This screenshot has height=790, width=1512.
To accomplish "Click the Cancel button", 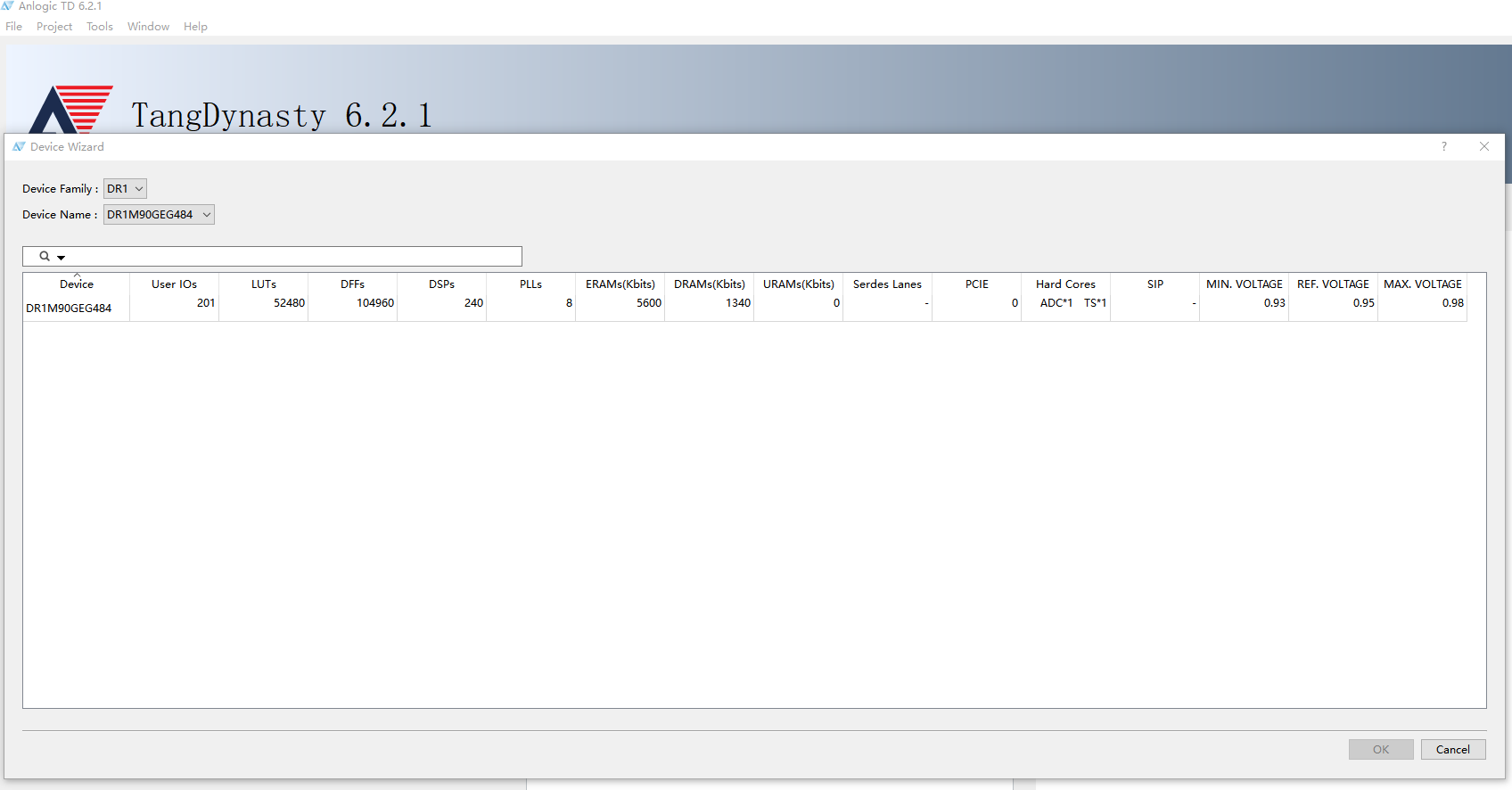I will point(1453,750).
